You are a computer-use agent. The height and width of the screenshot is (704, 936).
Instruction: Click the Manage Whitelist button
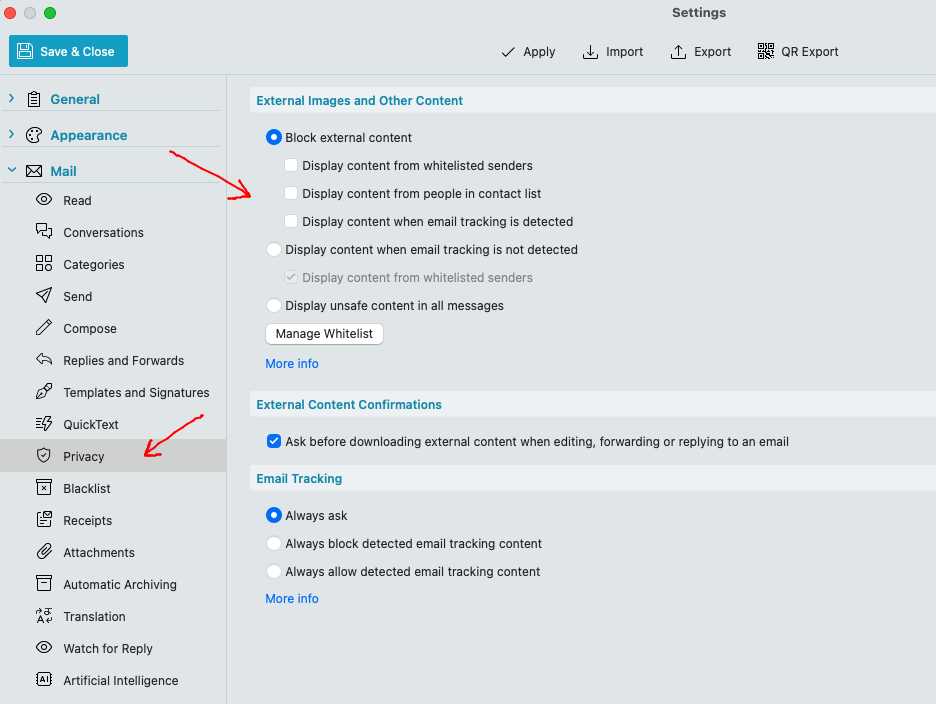pyautogui.click(x=324, y=333)
